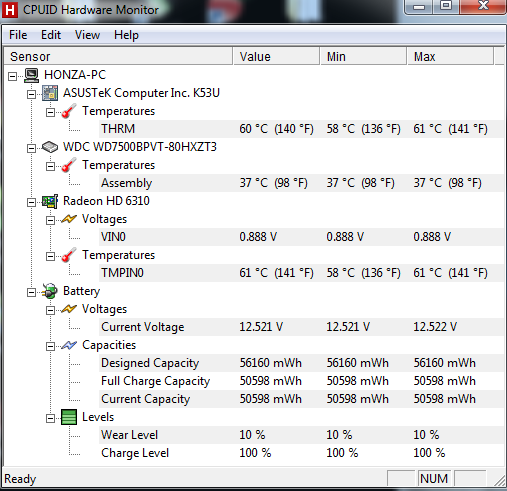This screenshot has height=491, width=507.
Task: Minimize the Hardware Monitor window
Action: pos(419,6)
